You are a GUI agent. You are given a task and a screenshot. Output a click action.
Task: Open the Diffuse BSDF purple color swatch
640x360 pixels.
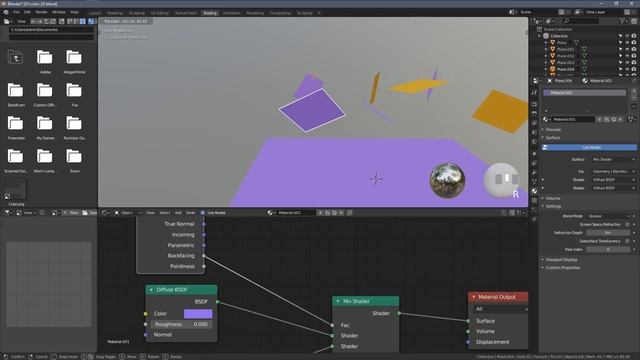pyautogui.click(x=198, y=313)
